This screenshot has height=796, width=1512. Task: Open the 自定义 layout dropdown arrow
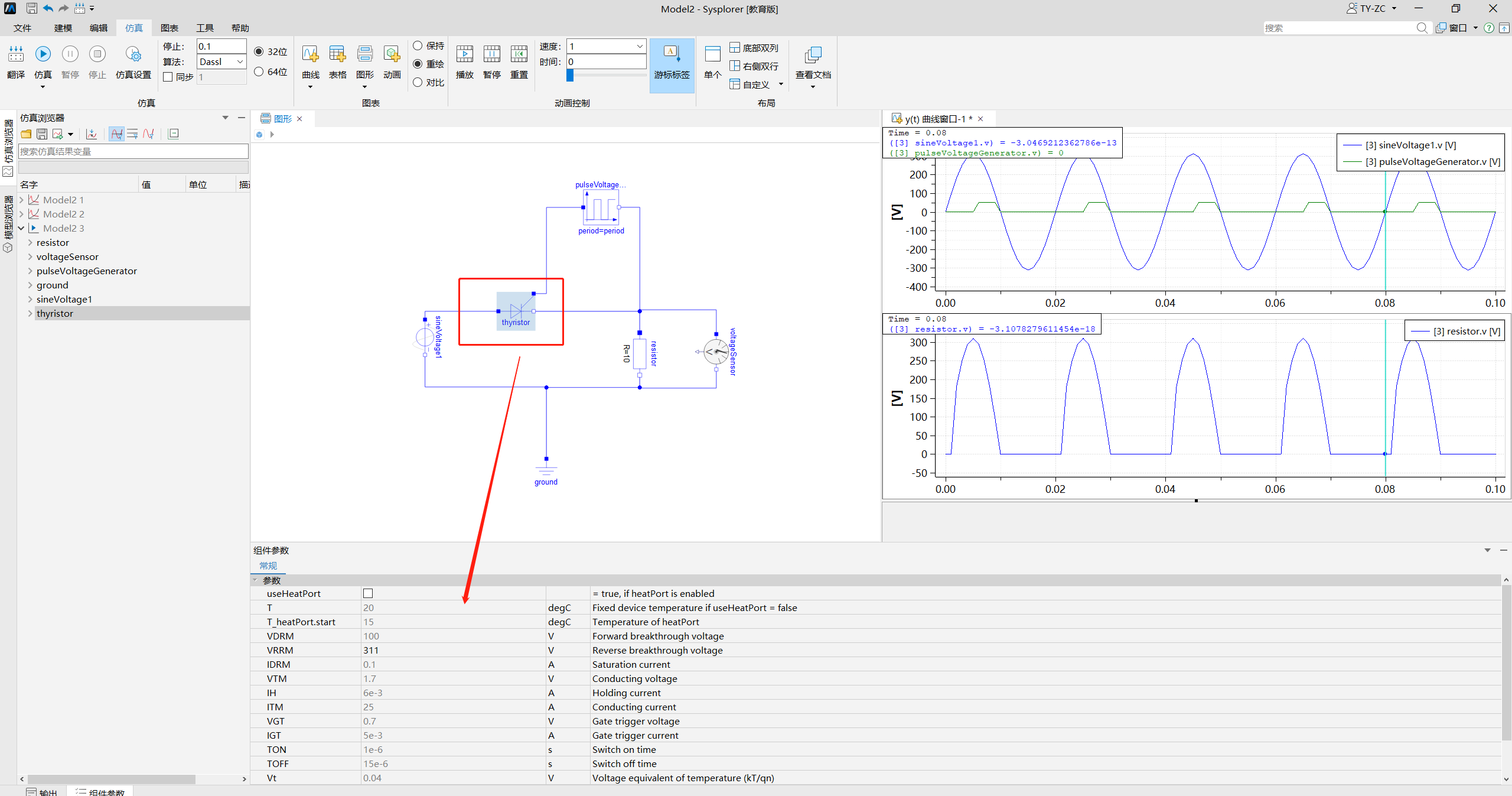(x=781, y=85)
